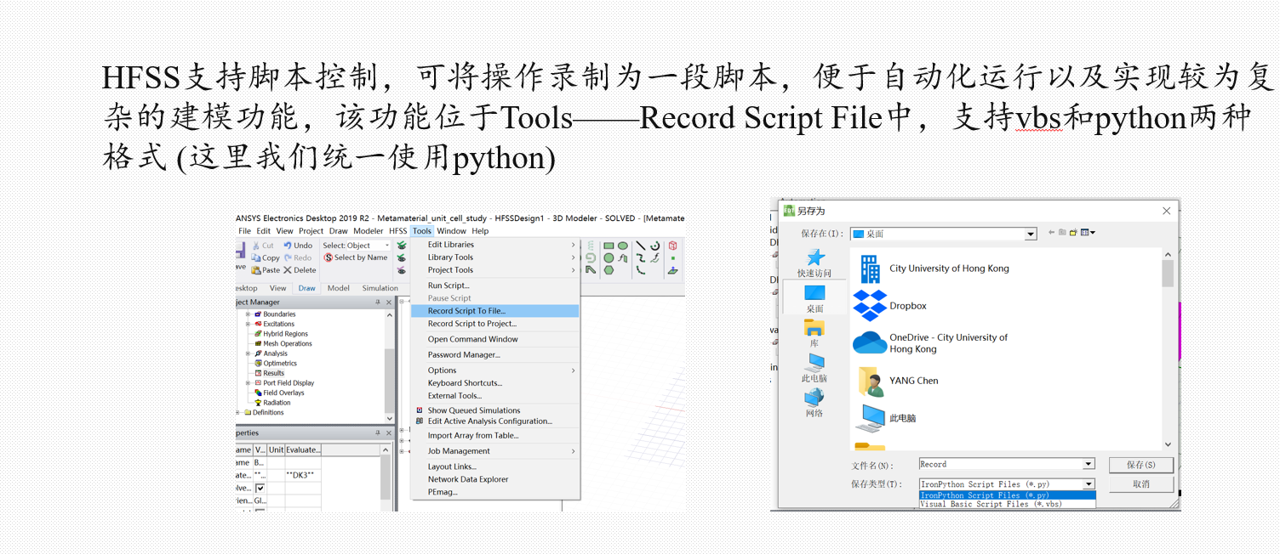The height and width of the screenshot is (554, 1280).
Task: Open the YANG Chen user folder
Action: point(897,381)
